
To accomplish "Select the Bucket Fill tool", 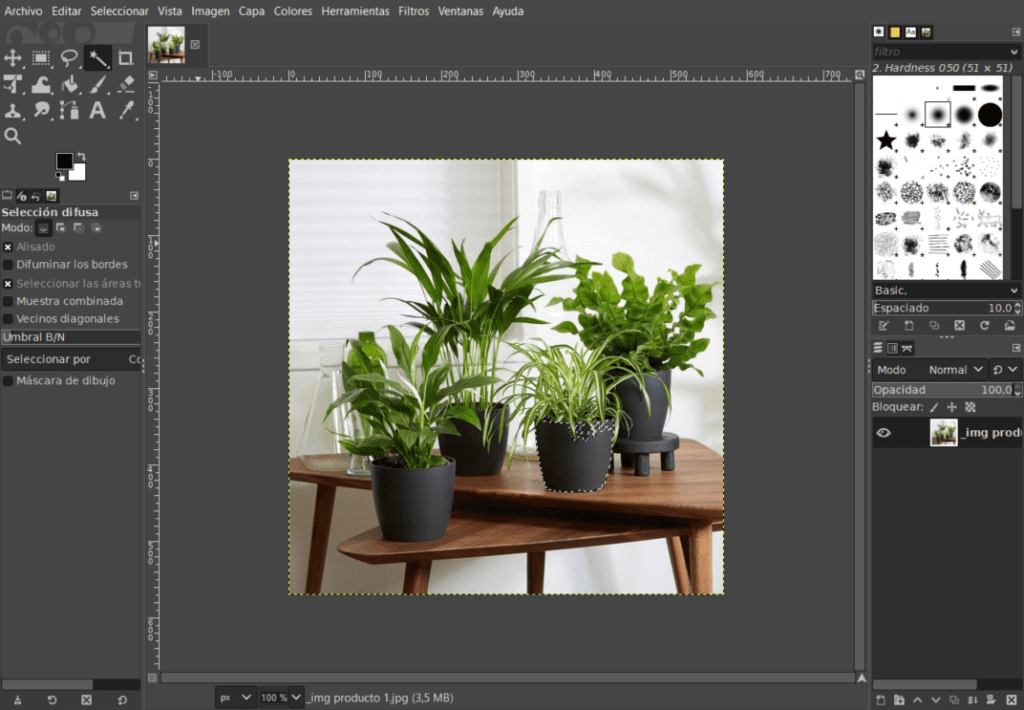I will tap(69, 84).
